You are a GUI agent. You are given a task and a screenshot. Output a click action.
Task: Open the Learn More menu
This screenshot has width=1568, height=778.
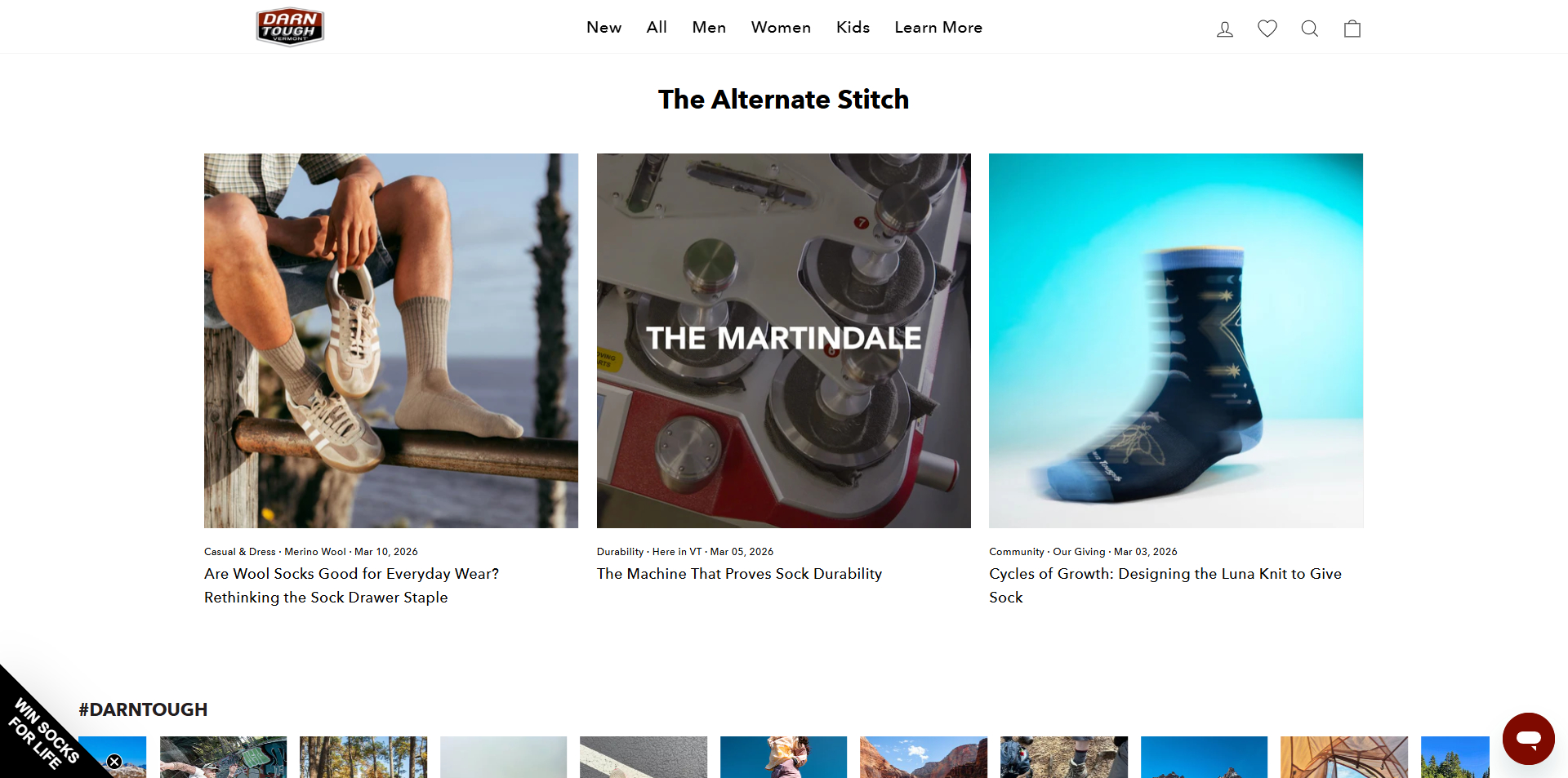click(x=938, y=27)
